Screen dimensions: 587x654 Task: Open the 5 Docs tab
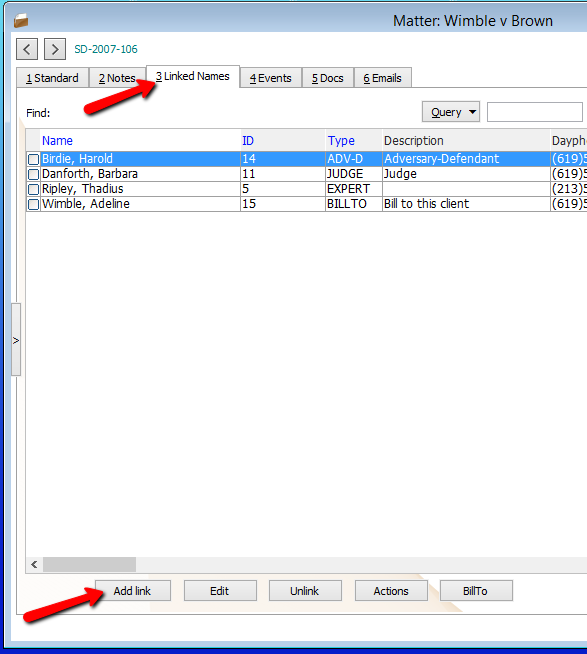(x=328, y=78)
